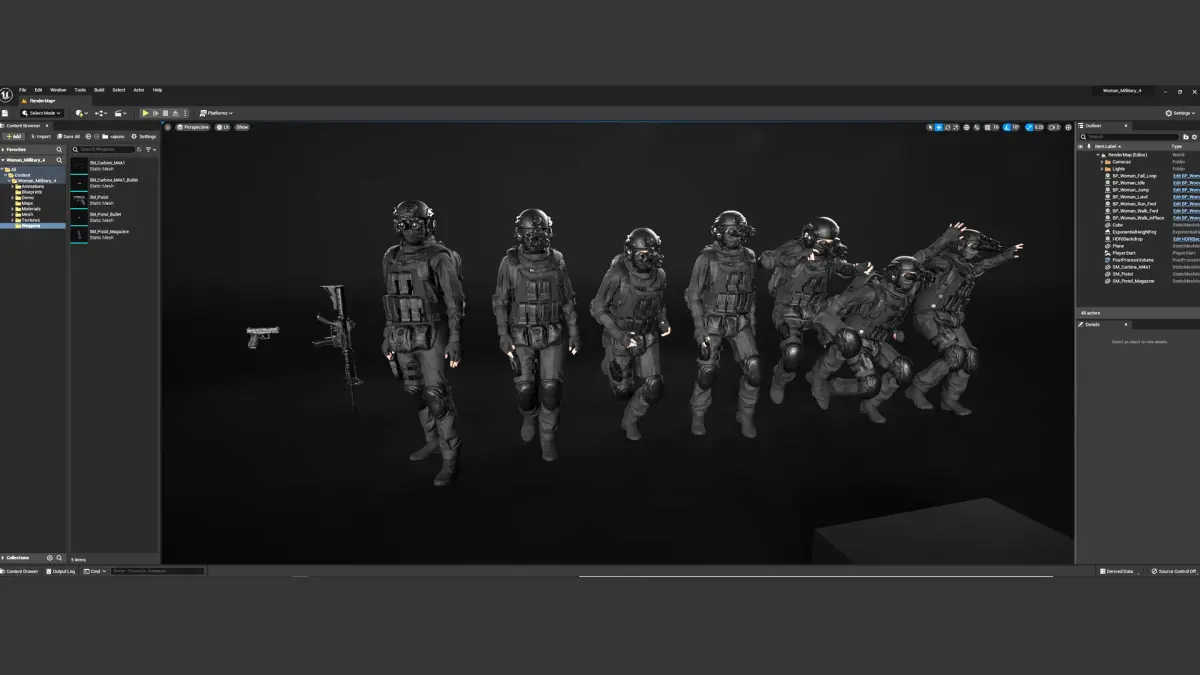The image size is (1200, 675).
Task: Open the Blueprints toolbar icon menu
Action: point(101,113)
